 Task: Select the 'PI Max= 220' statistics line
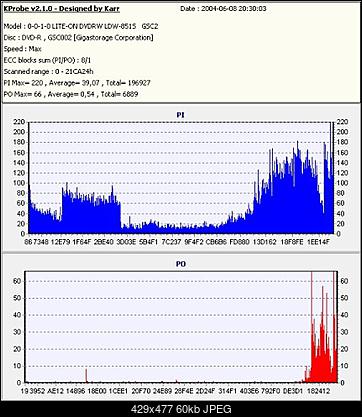tap(77, 83)
